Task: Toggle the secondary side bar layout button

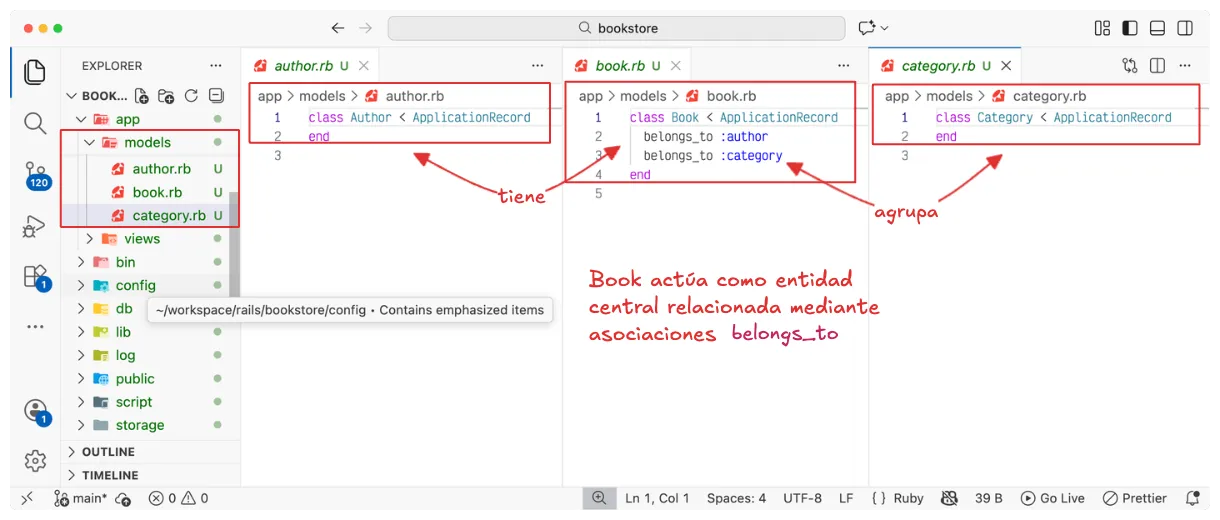Action: pyautogui.click(x=1184, y=28)
